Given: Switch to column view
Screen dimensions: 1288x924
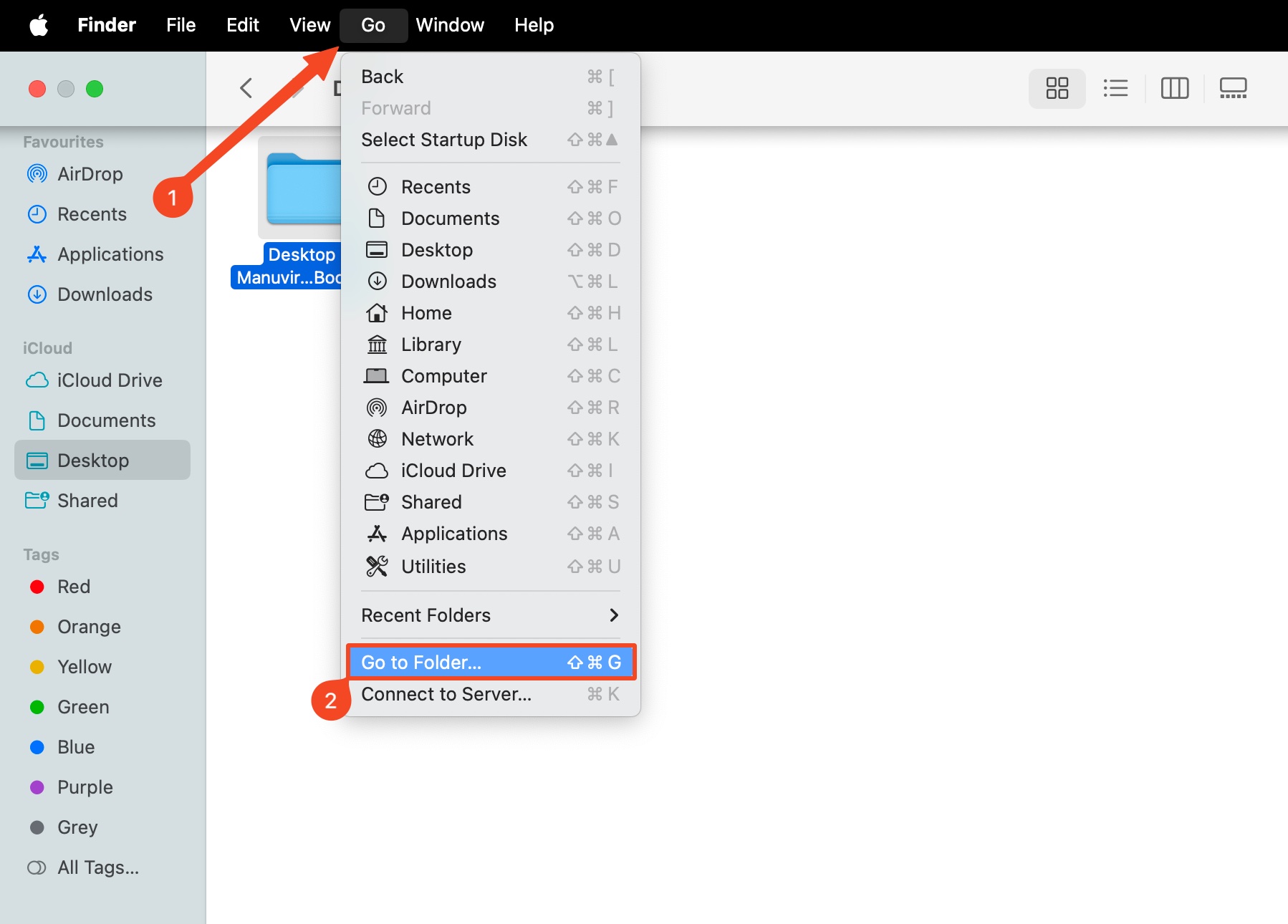Looking at the screenshot, I should pos(1174,89).
